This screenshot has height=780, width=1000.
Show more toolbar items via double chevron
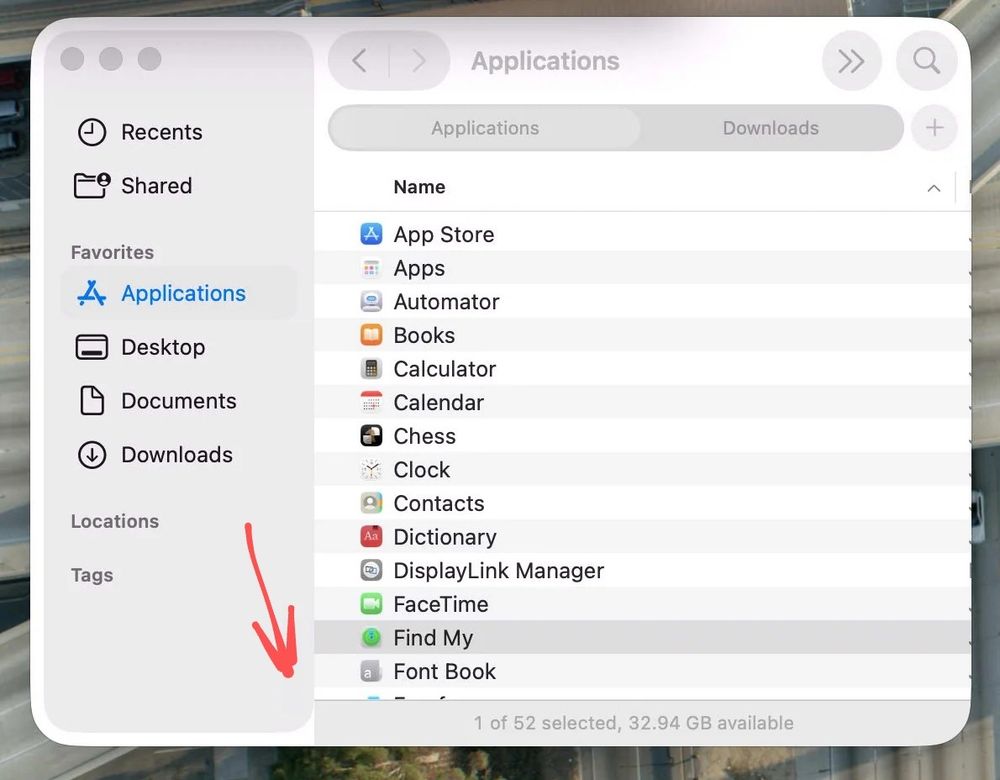tap(851, 61)
